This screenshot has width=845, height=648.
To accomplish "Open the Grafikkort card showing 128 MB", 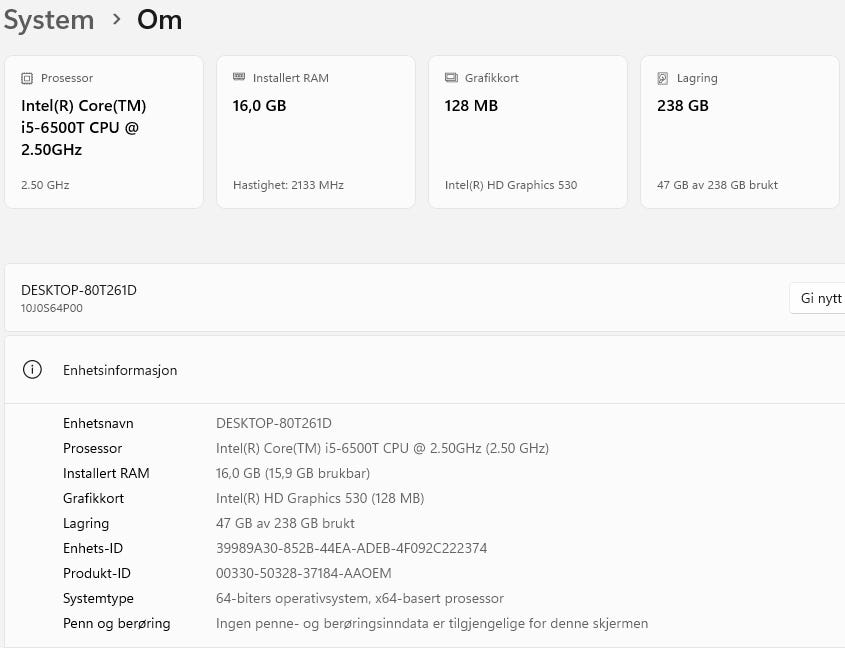I will point(528,132).
